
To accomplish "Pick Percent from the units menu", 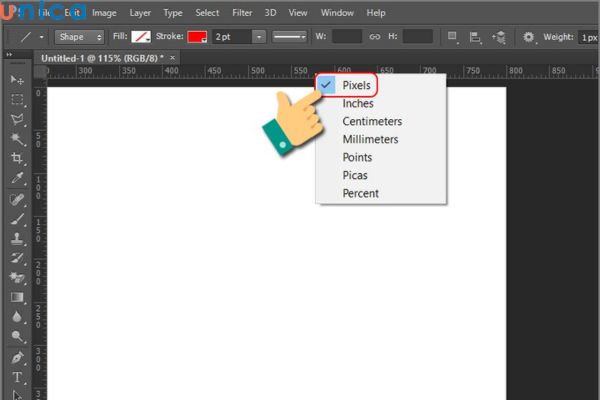I will click(360, 193).
